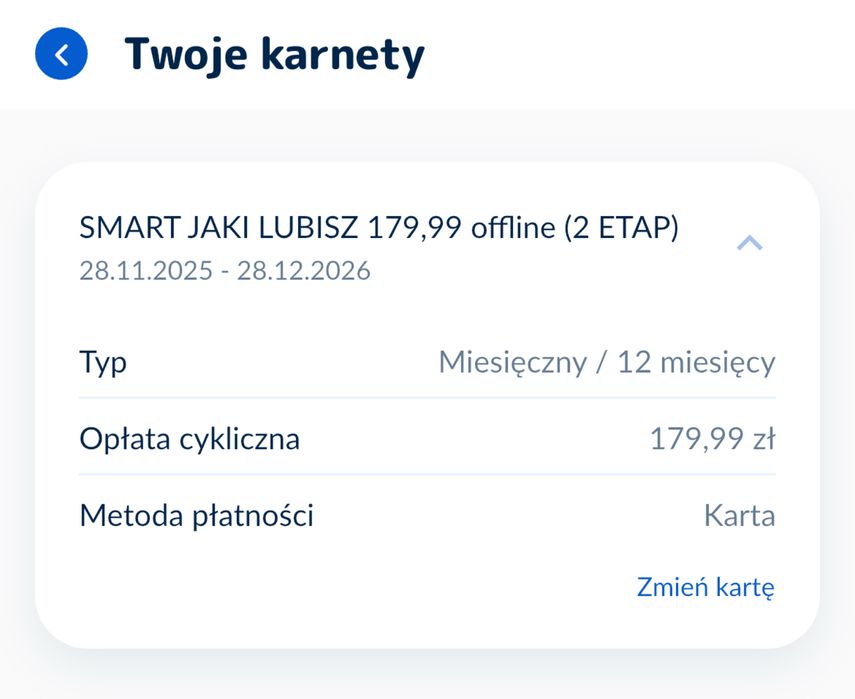Click the gray background below the membership card
The height and width of the screenshot is (699, 855).
[427, 675]
